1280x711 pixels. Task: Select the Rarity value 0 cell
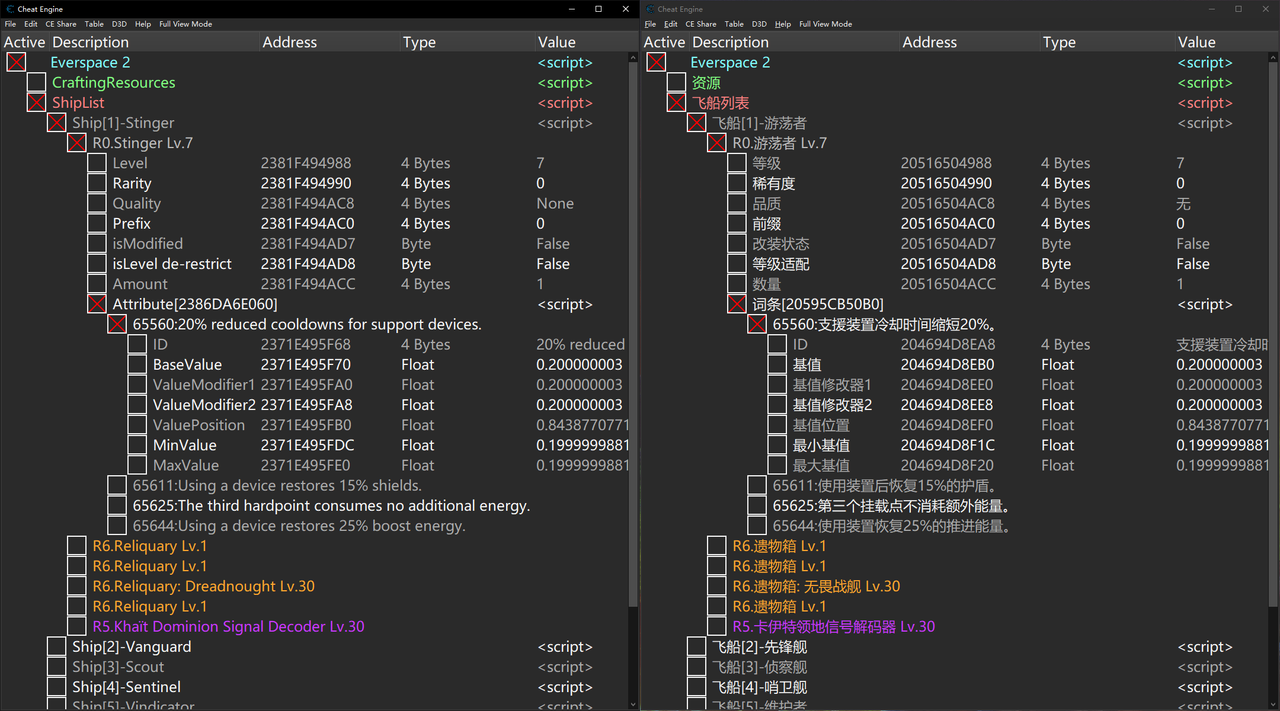[x=540, y=183]
